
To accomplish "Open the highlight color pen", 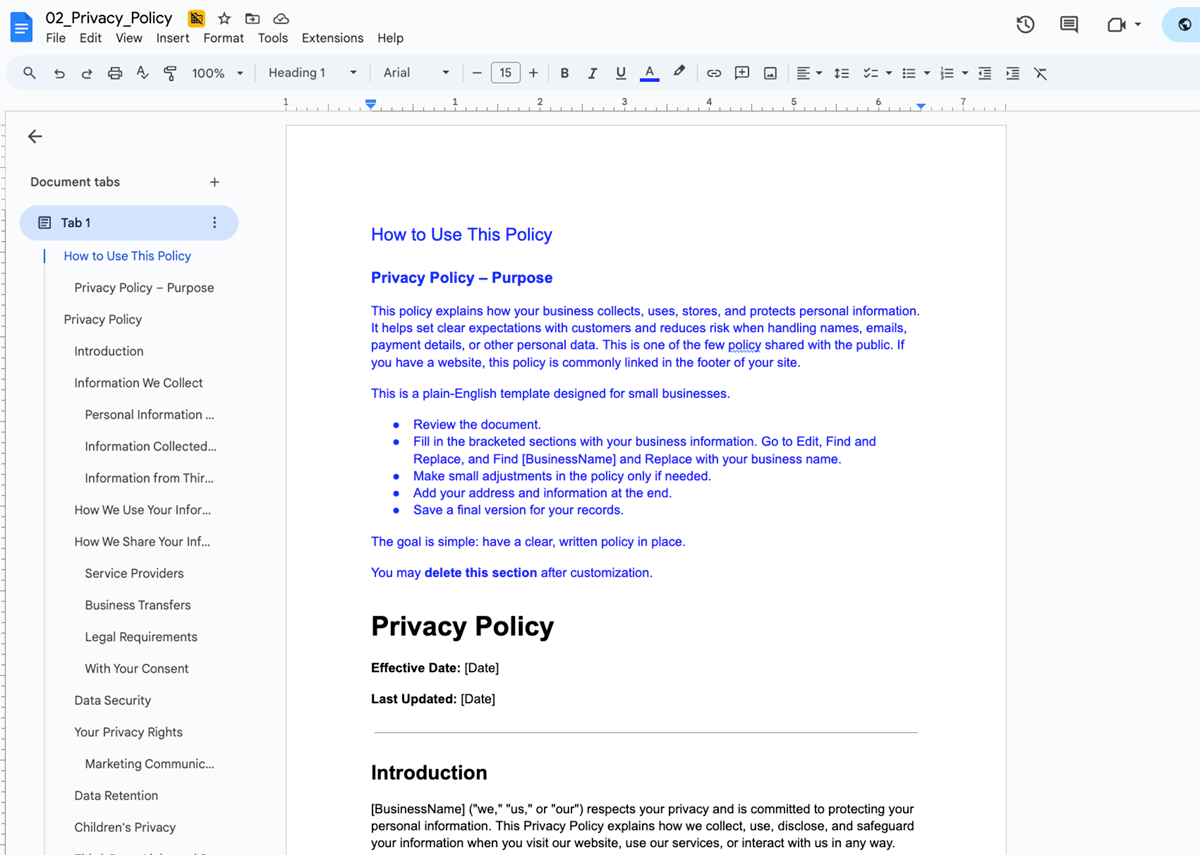I will click(679, 73).
